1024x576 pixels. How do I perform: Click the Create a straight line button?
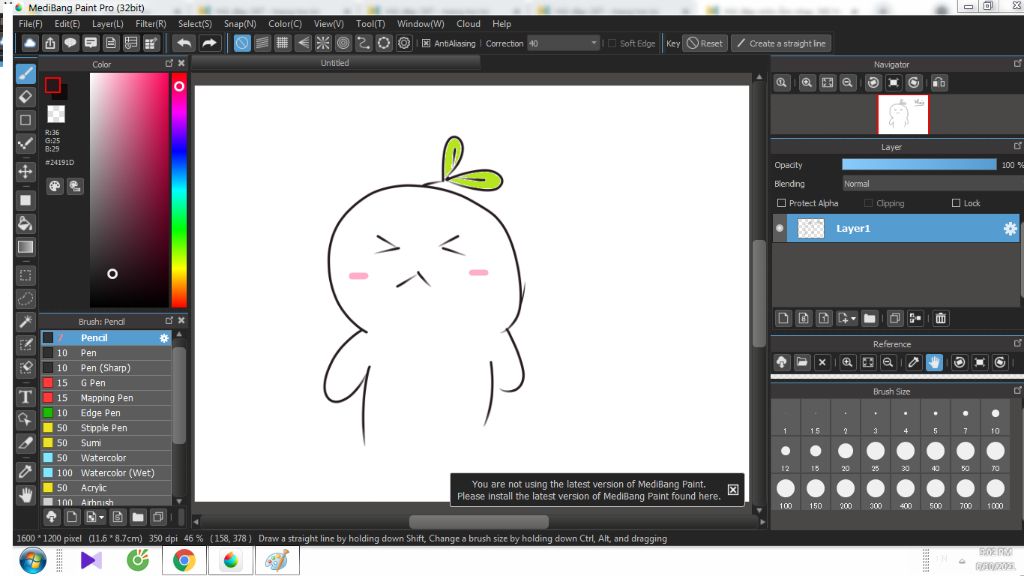780,44
